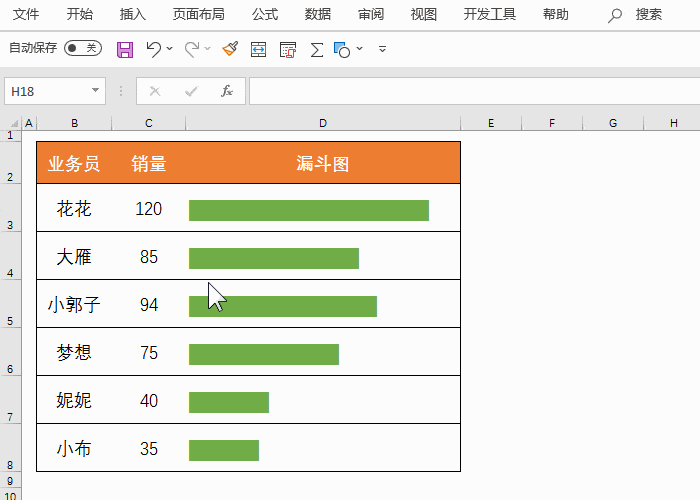Image resolution: width=700 pixels, height=500 pixels.
Task: Click the sales value 120
Action: pyautogui.click(x=149, y=208)
